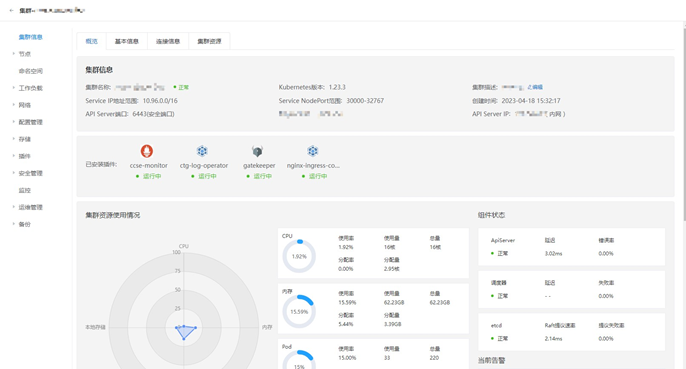The height and width of the screenshot is (369, 686).
Task: Click the 当前告警 heading
Action: tap(491, 360)
